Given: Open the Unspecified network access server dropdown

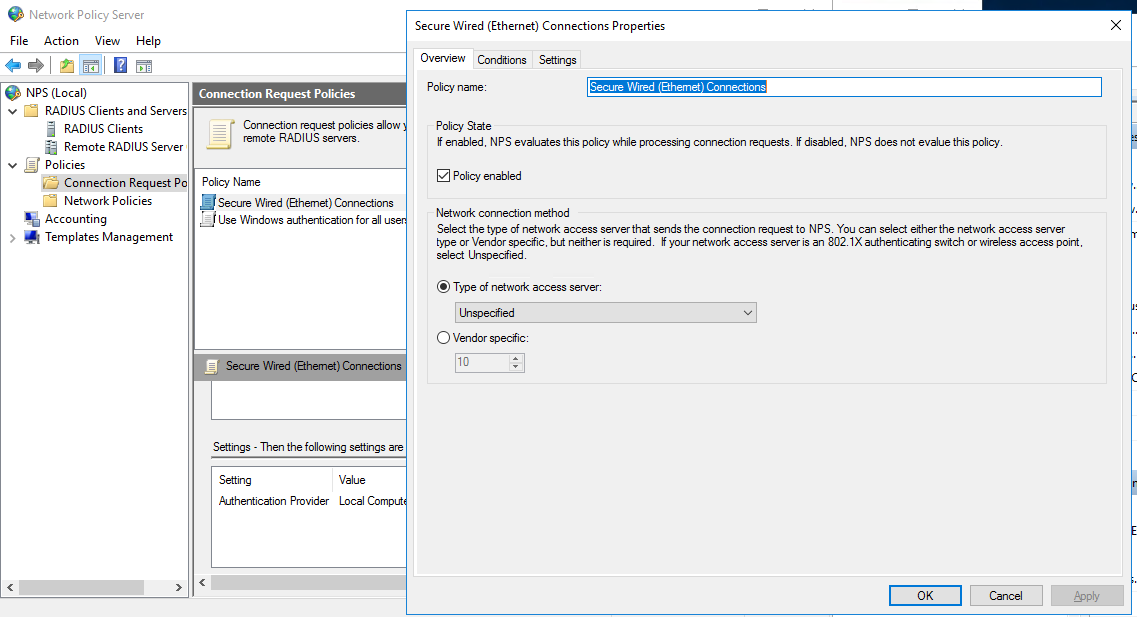Looking at the screenshot, I should [x=605, y=312].
